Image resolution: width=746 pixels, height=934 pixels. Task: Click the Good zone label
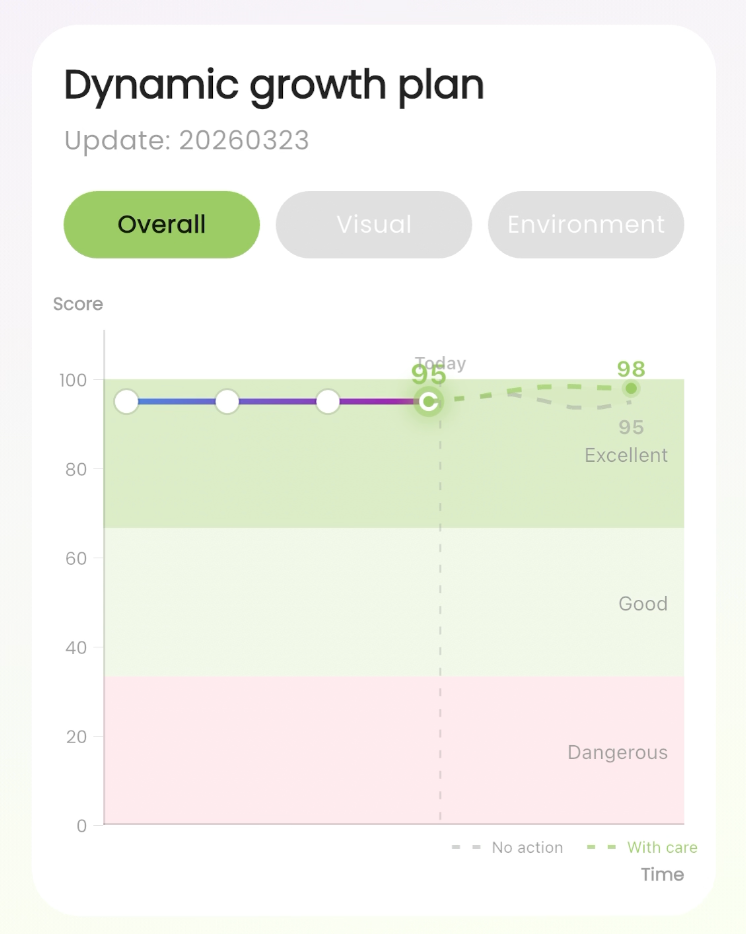(x=643, y=603)
